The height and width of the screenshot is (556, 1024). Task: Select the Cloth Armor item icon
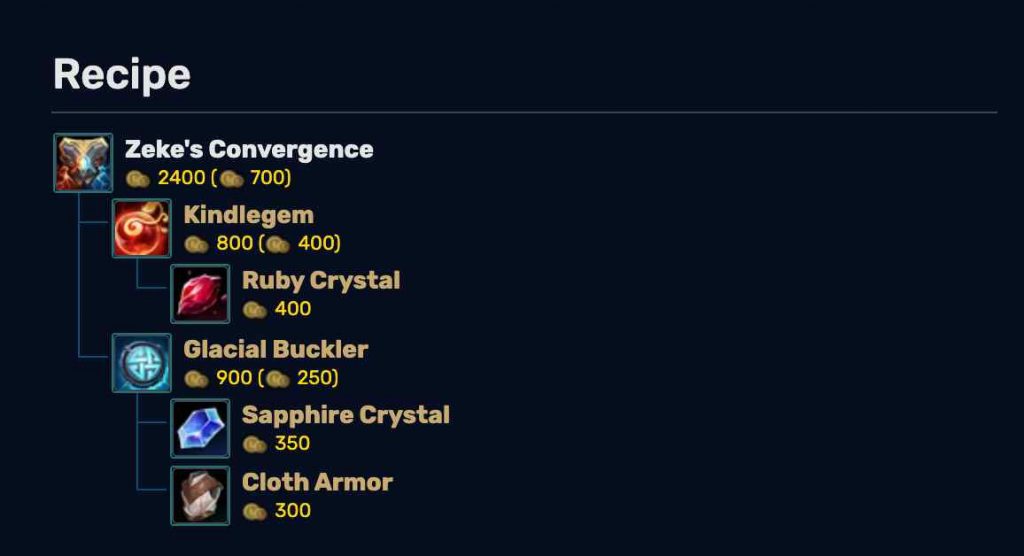(x=200, y=496)
